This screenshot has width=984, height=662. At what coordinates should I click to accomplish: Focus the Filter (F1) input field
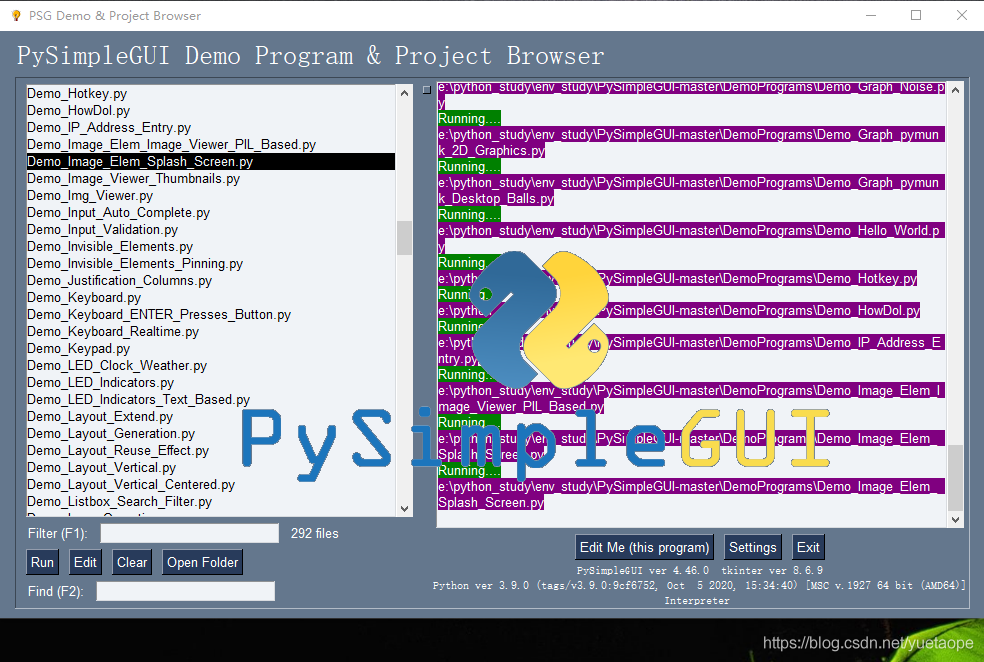point(190,533)
